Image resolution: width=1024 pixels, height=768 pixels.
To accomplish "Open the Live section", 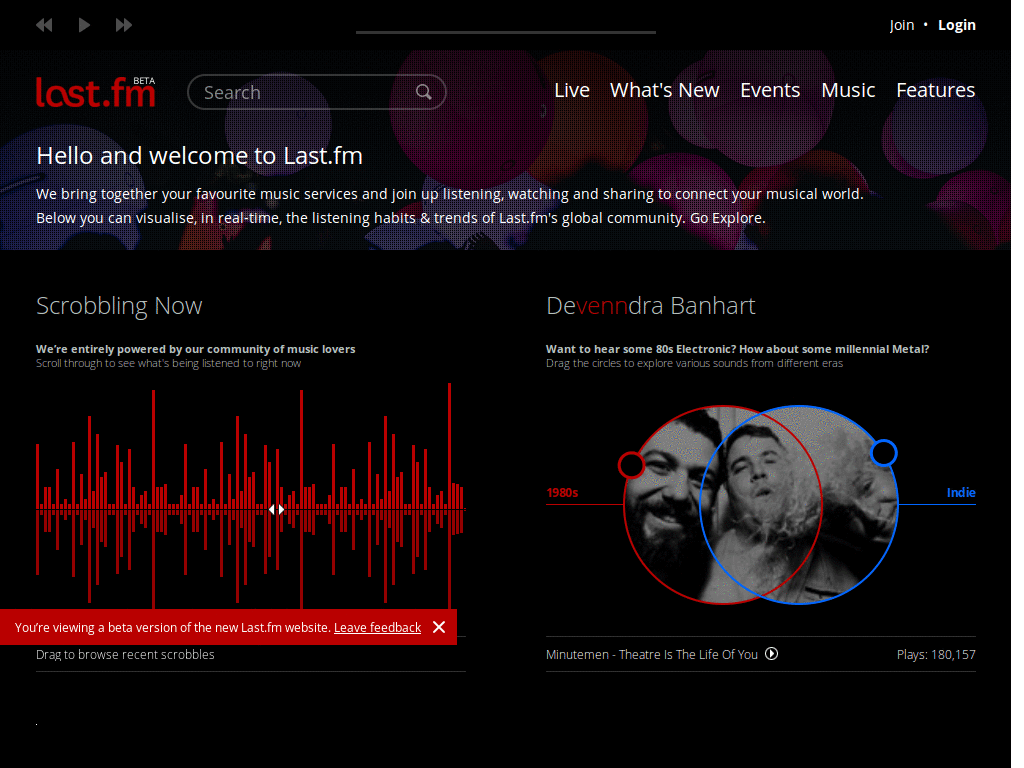I will 571,90.
